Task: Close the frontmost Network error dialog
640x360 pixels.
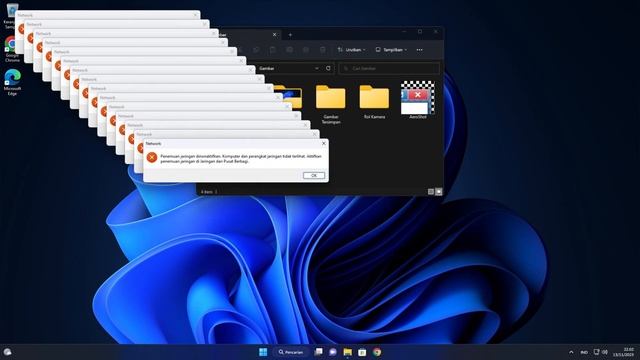Action: [x=324, y=143]
